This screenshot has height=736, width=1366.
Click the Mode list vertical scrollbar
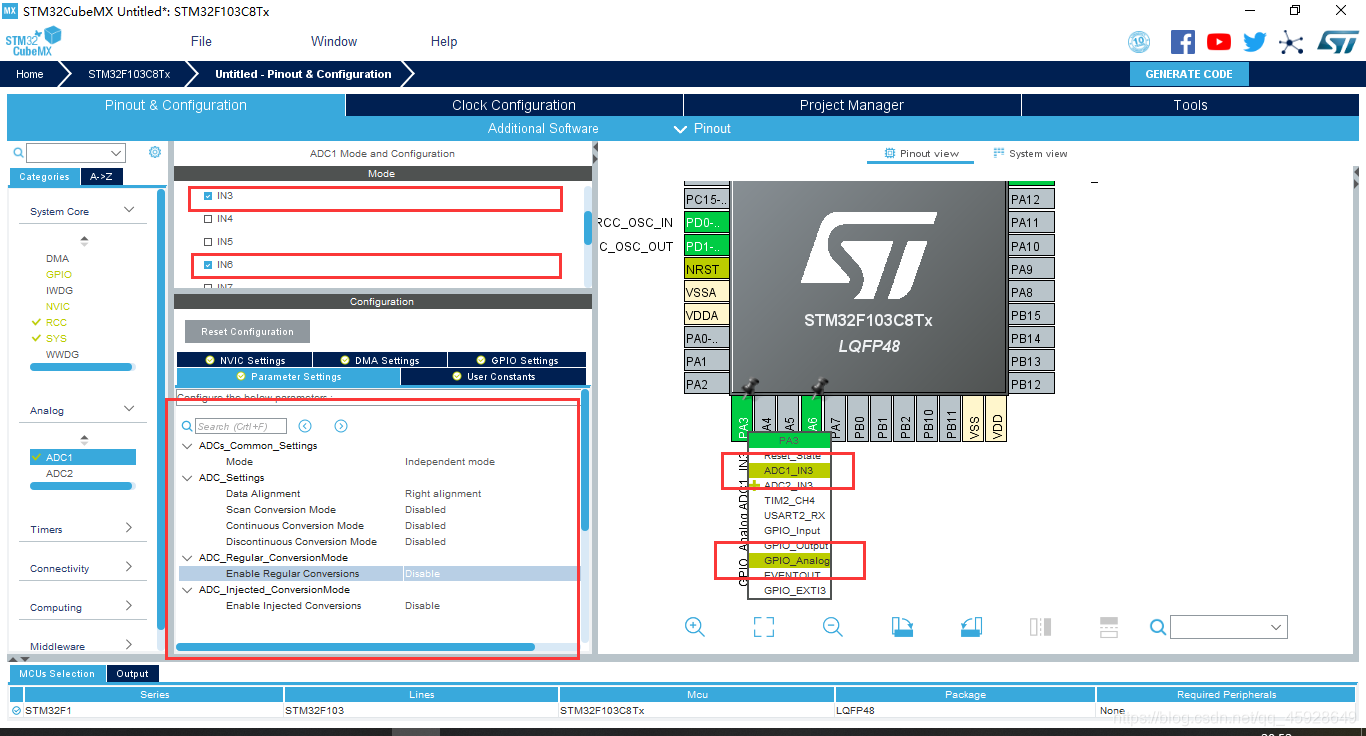tap(588, 228)
